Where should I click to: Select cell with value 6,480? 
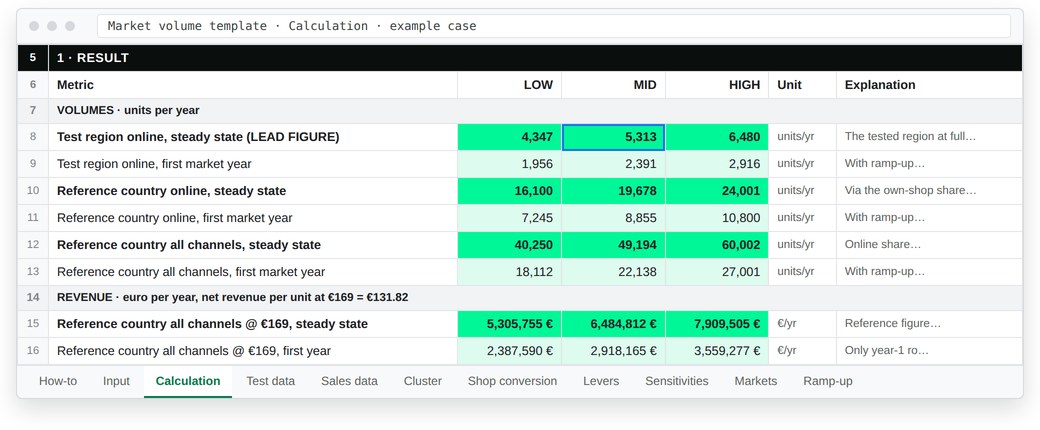(717, 137)
